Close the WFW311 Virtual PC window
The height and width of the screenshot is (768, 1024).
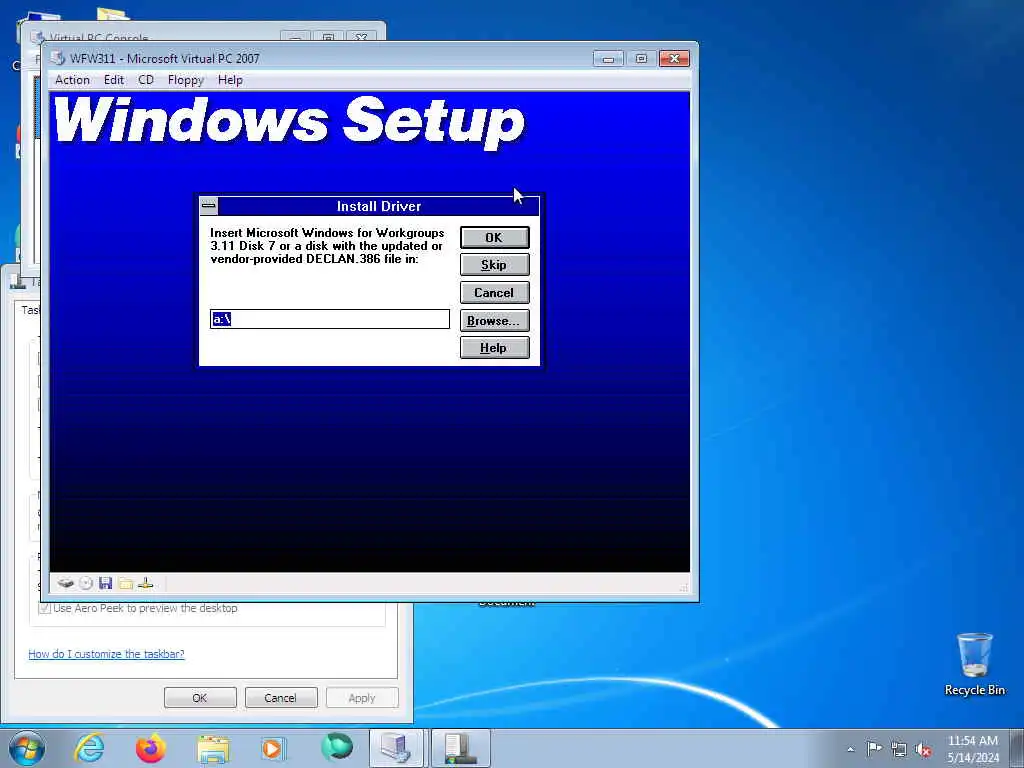674,59
